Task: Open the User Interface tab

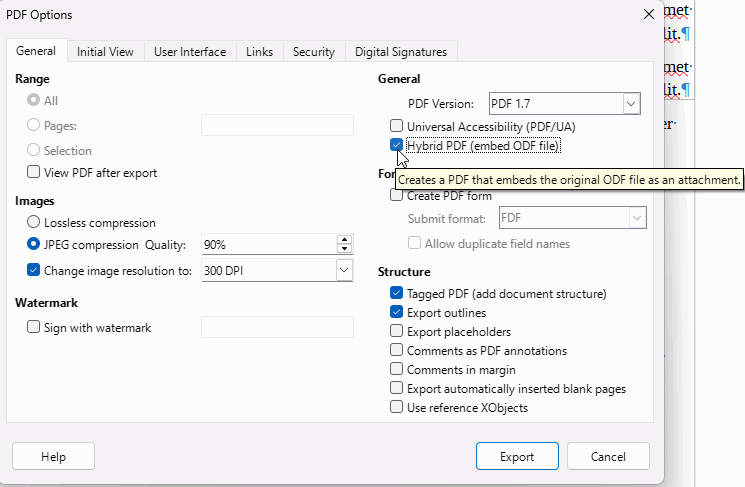Action: (190, 52)
